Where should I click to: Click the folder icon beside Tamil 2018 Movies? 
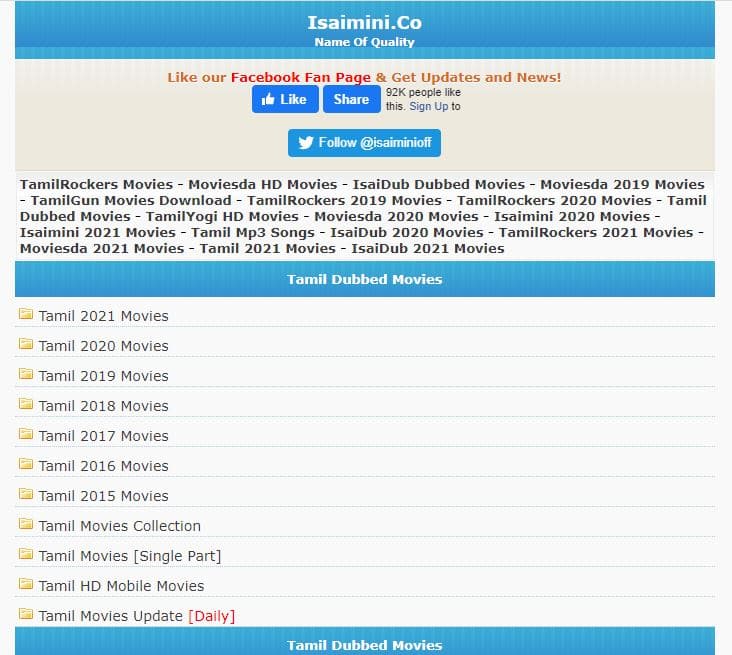point(26,403)
